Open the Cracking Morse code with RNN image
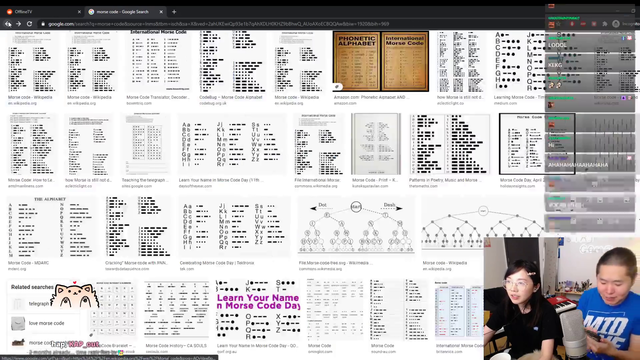 (138, 227)
